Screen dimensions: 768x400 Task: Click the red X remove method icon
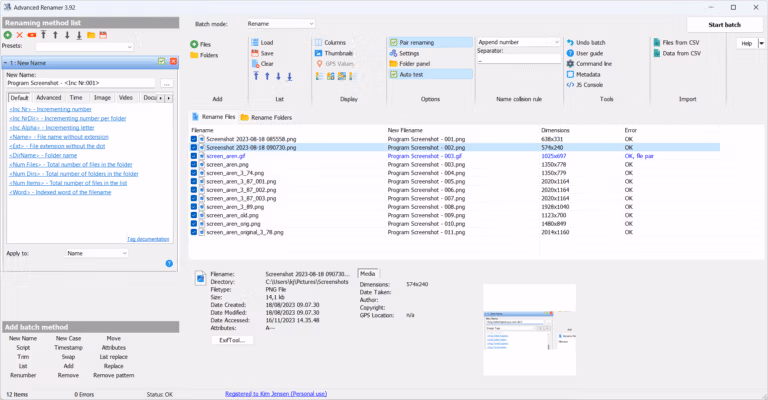point(20,35)
